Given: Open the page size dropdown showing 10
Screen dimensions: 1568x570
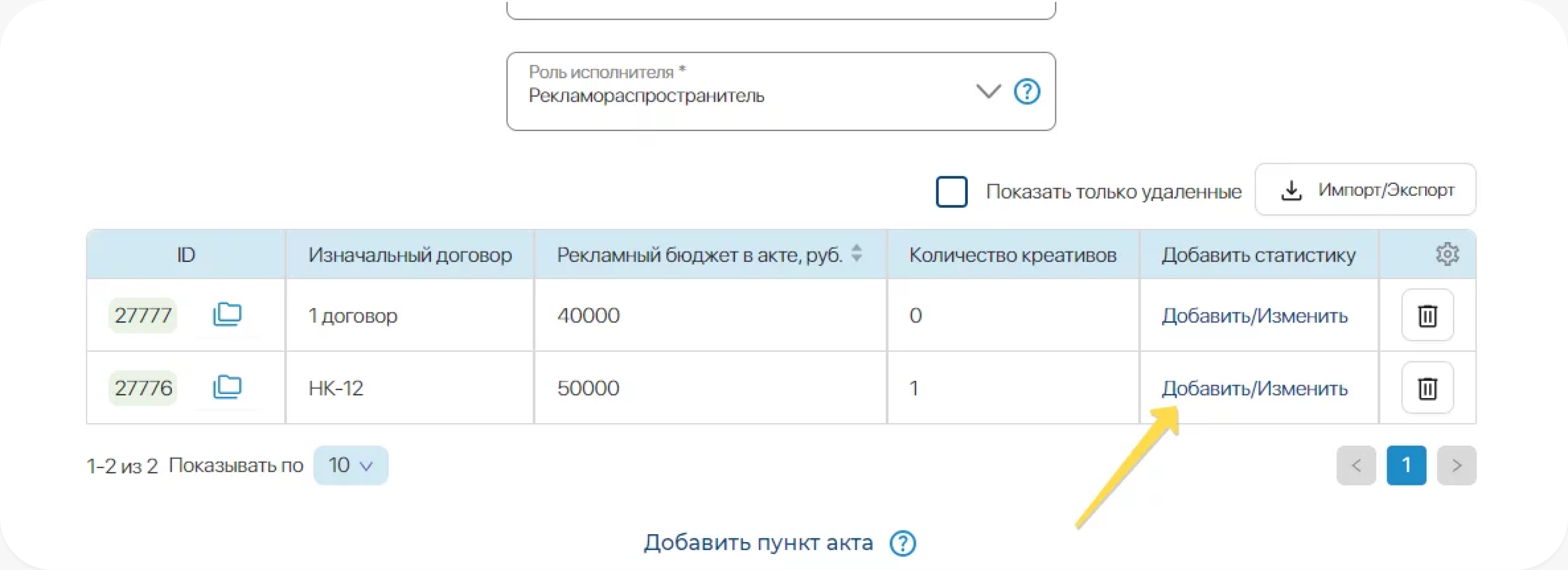Looking at the screenshot, I should pos(351,465).
